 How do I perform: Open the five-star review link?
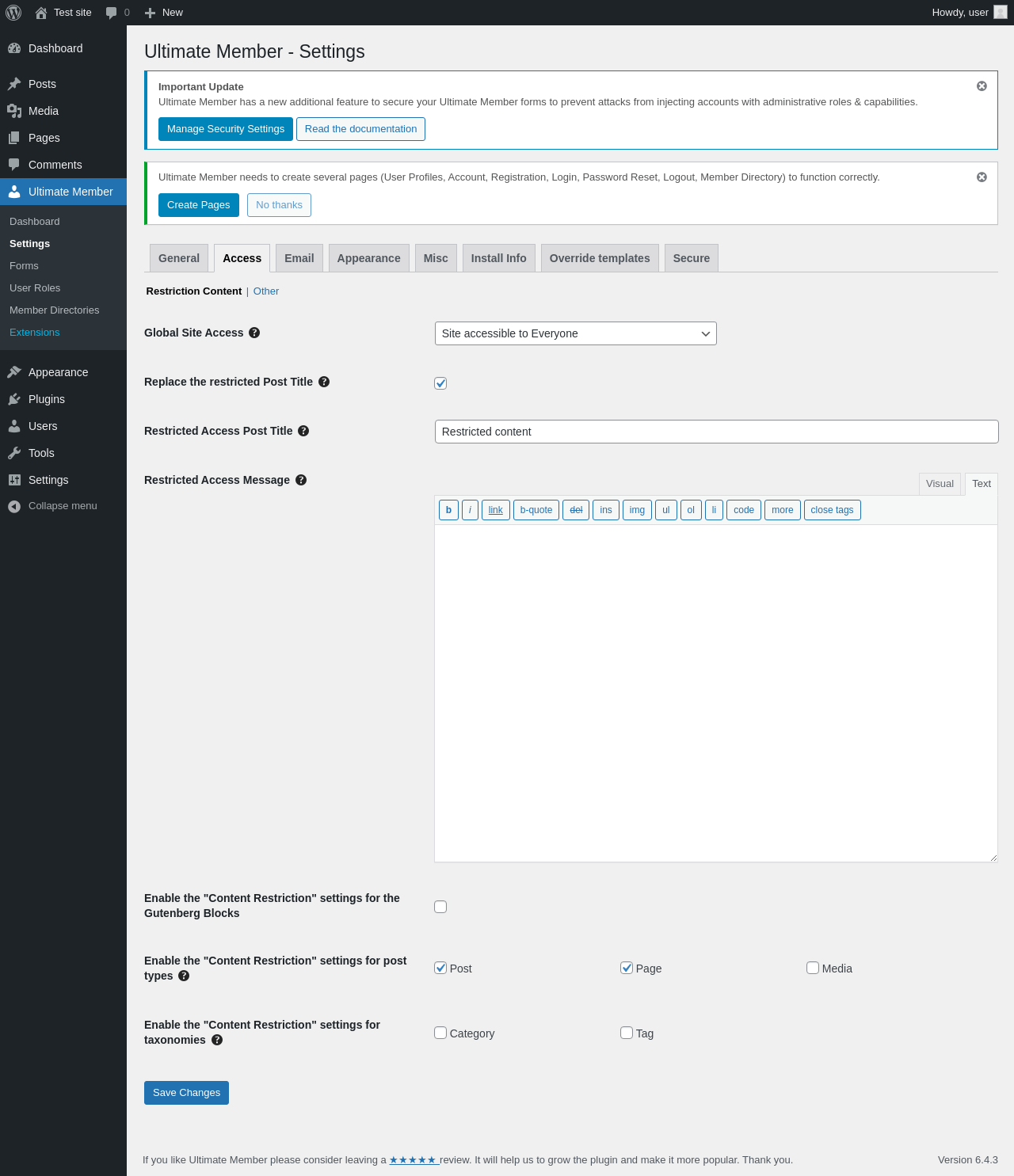(413, 1160)
